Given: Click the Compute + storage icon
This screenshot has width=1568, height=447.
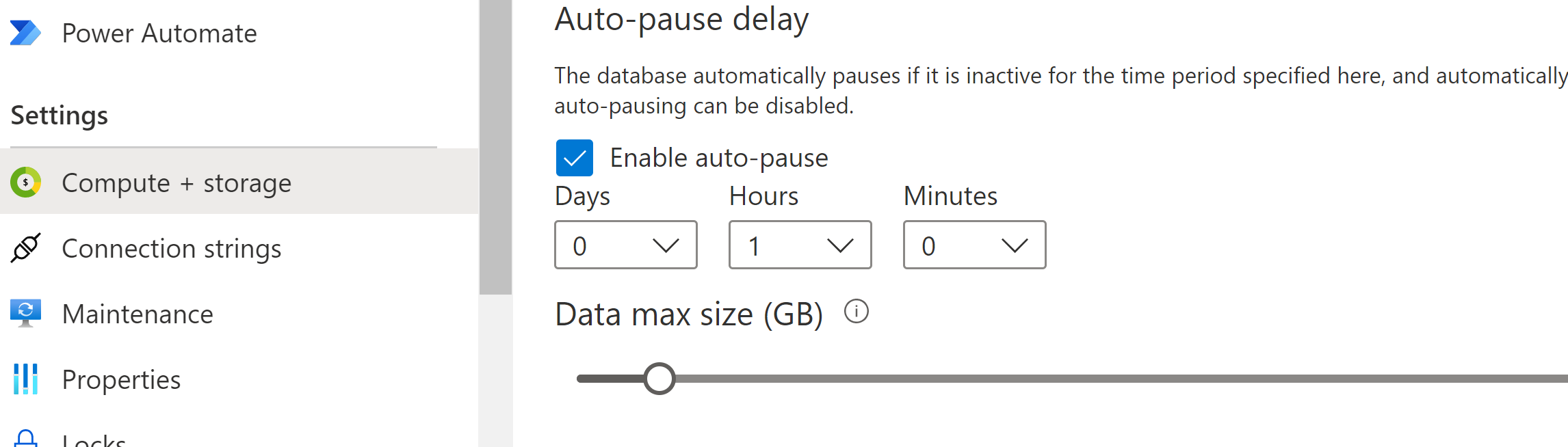Looking at the screenshot, I should click(25, 182).
